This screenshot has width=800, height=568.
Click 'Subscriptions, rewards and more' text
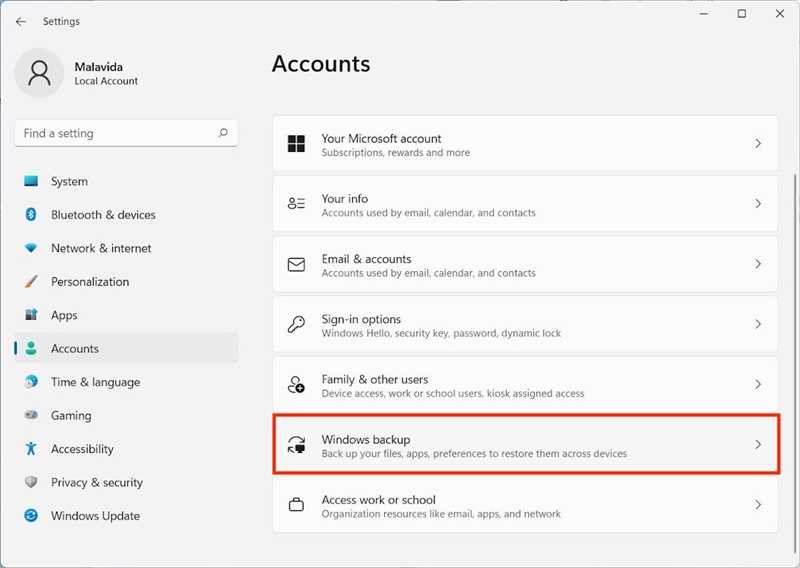(x=395, y=153)
